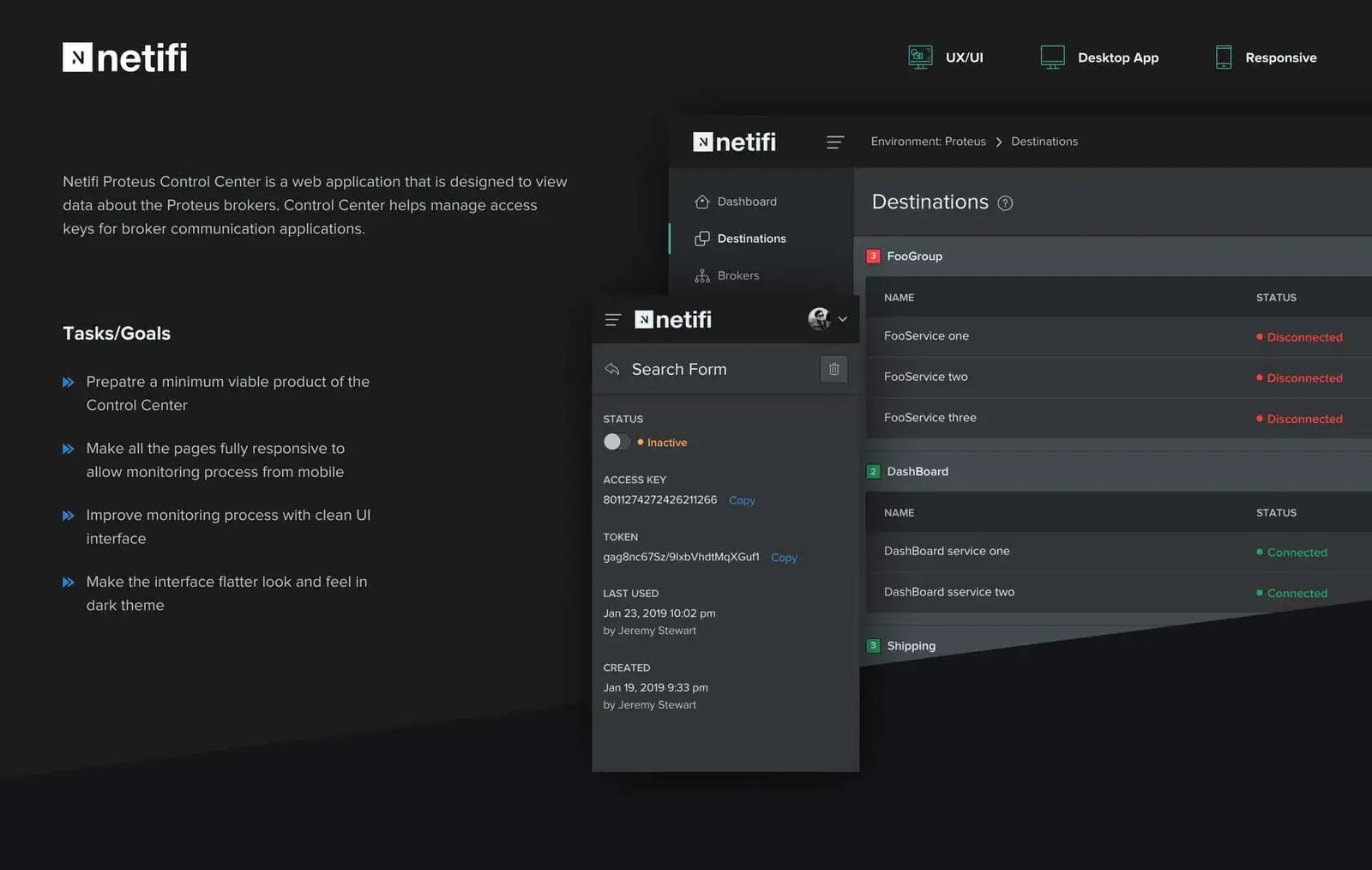
Task: Click the UX/UI monitor icon
Action: pos(920,57)
